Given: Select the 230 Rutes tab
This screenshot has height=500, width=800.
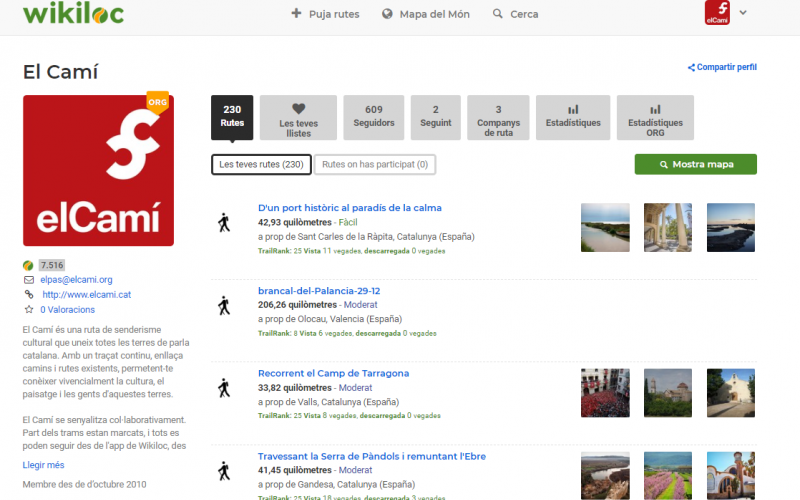Looking at the screenshot, I should (232, 117).
